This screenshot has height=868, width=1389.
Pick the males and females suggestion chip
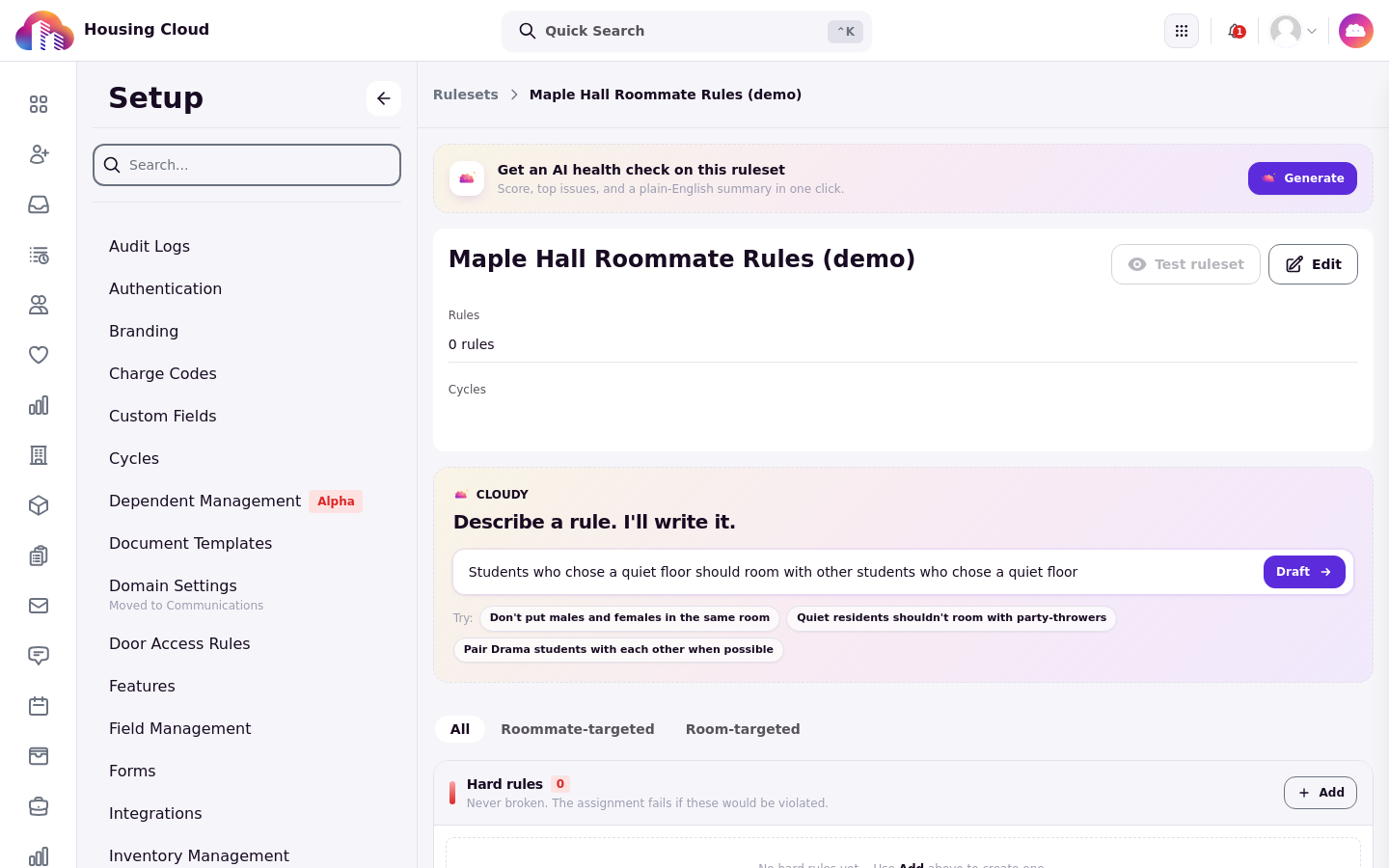coord(630,618)
